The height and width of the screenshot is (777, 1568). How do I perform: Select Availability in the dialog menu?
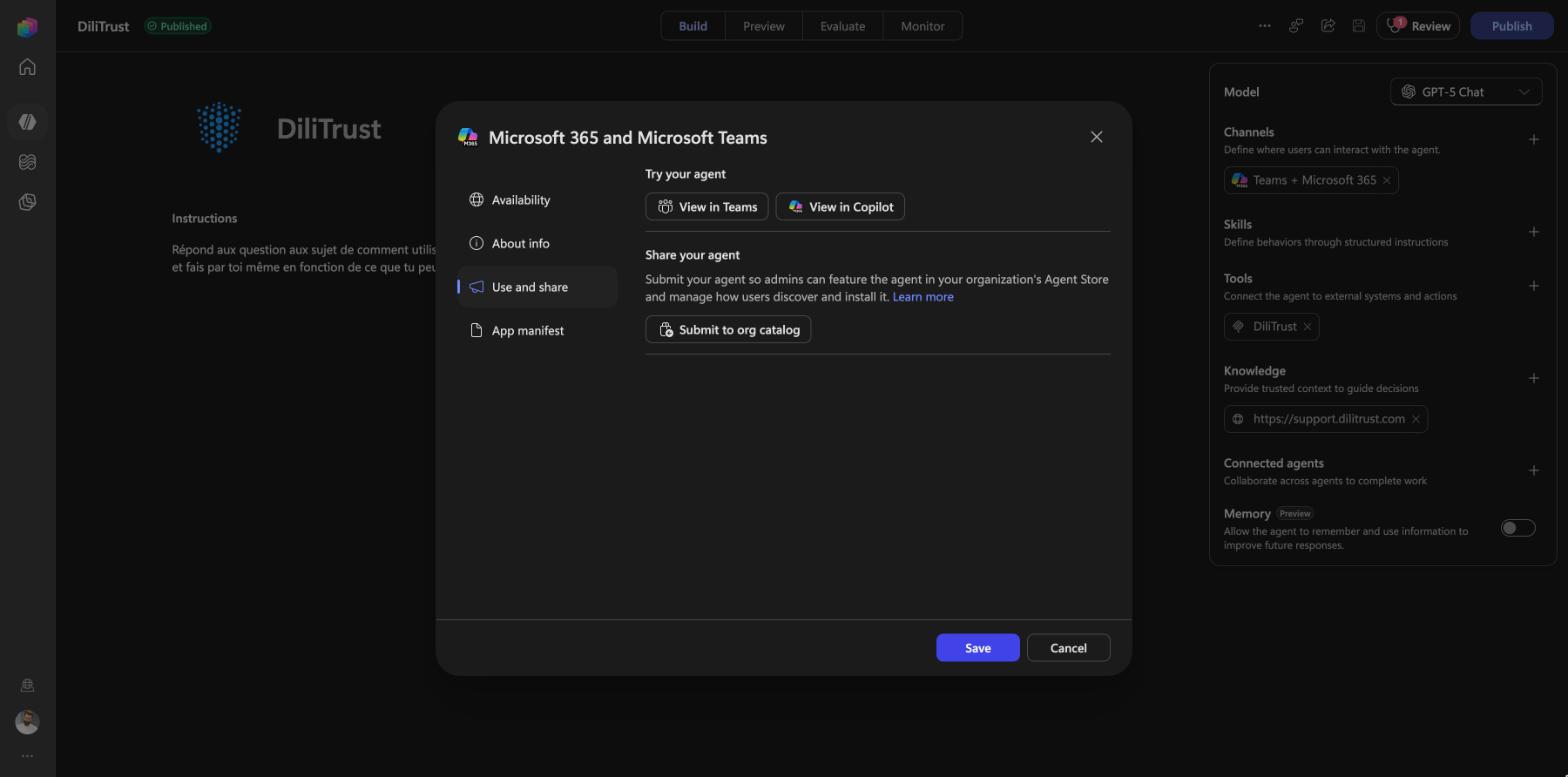(537, 200)
